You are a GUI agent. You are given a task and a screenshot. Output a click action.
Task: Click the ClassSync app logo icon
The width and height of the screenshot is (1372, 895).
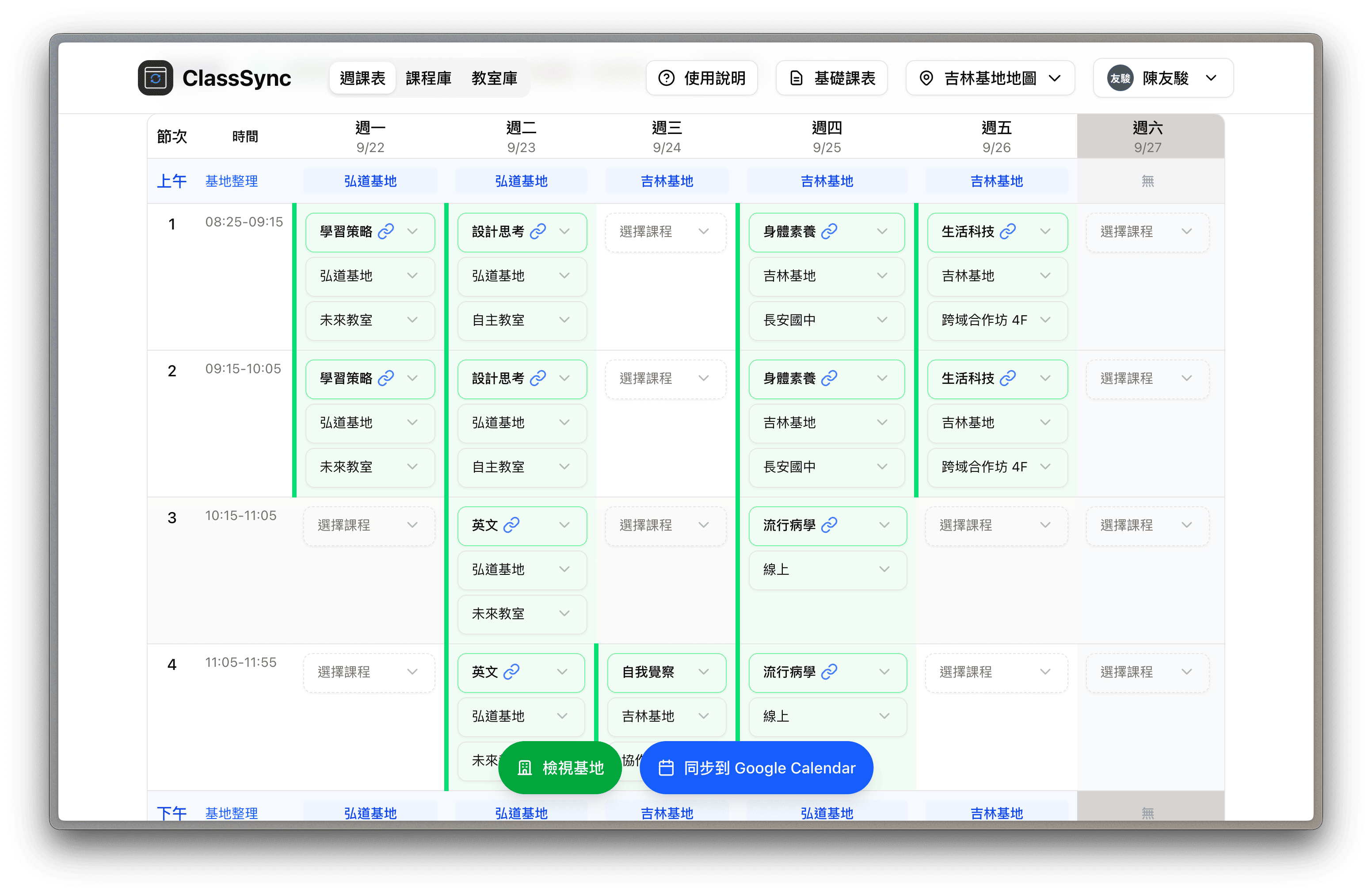pos(156,78)
